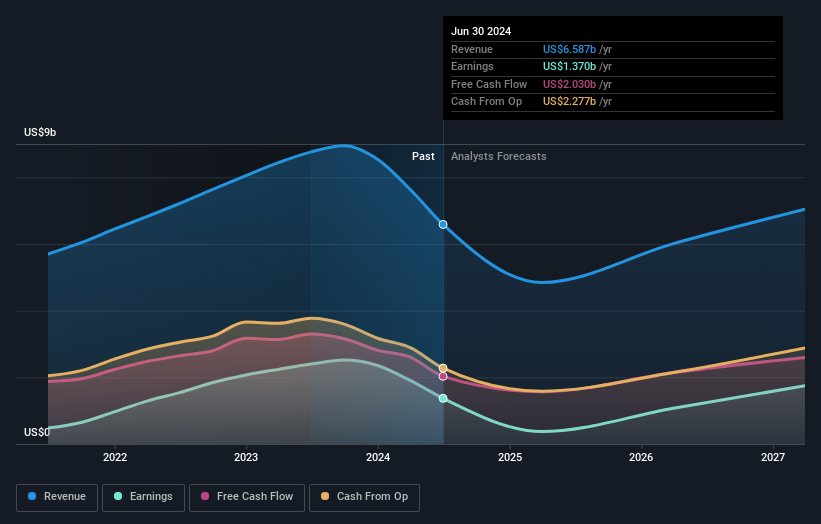Click the Earnings row label in tooltip

tap(472, 66)
